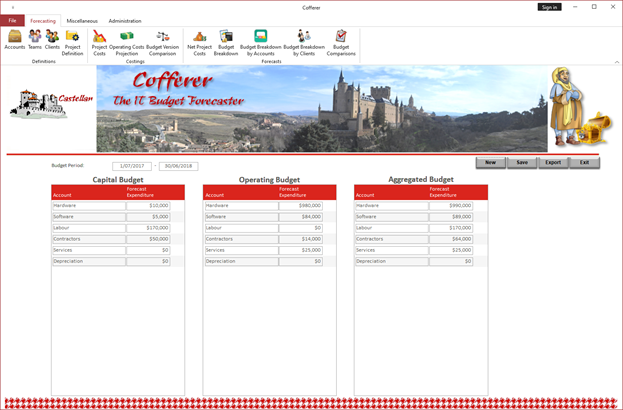Screen dimensions: 623x410
Task: Open the Budget Comparisons icon
Action: (x=341, y=43)
